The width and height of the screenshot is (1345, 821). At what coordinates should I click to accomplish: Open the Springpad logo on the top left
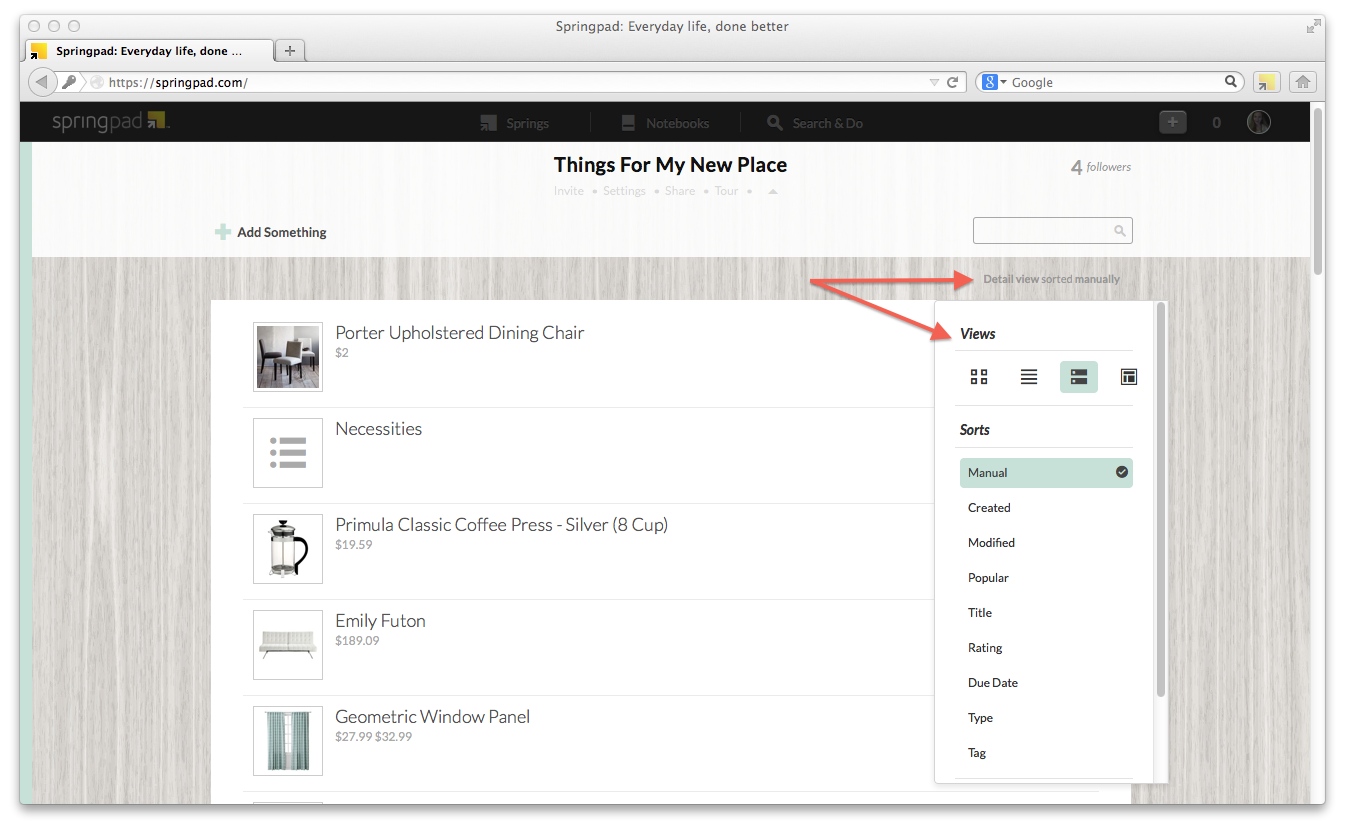point(110,121)
